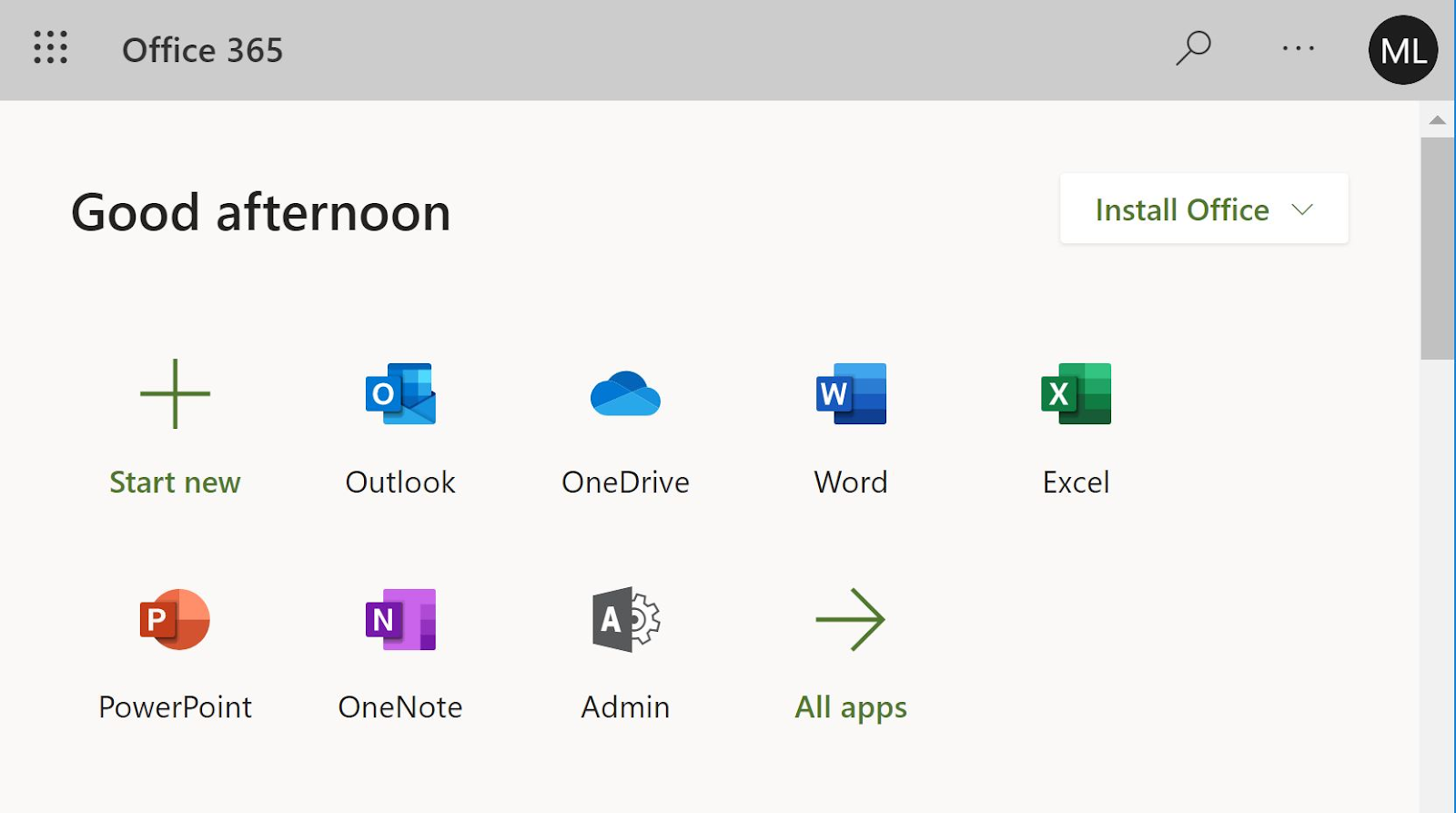Click the scrollbar up arrow
This screenshot has height=813, width=1456.
coord(1438,120)
